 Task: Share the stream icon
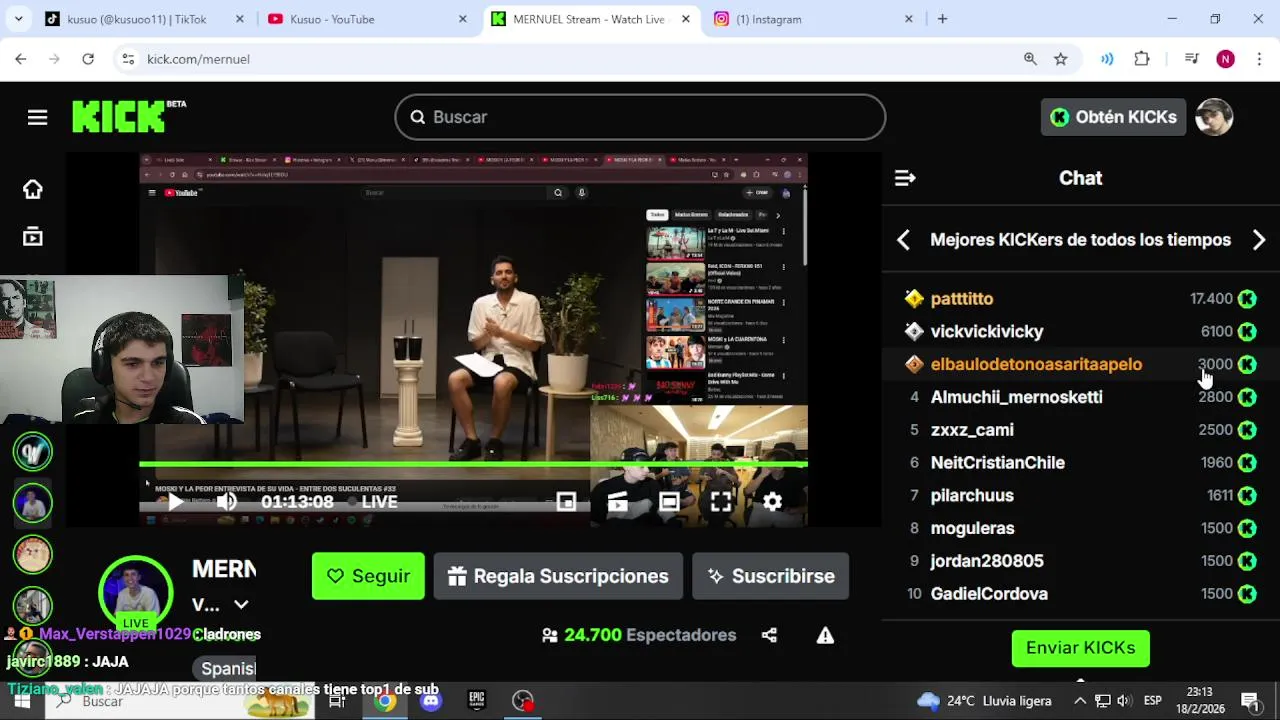point(769,635)
